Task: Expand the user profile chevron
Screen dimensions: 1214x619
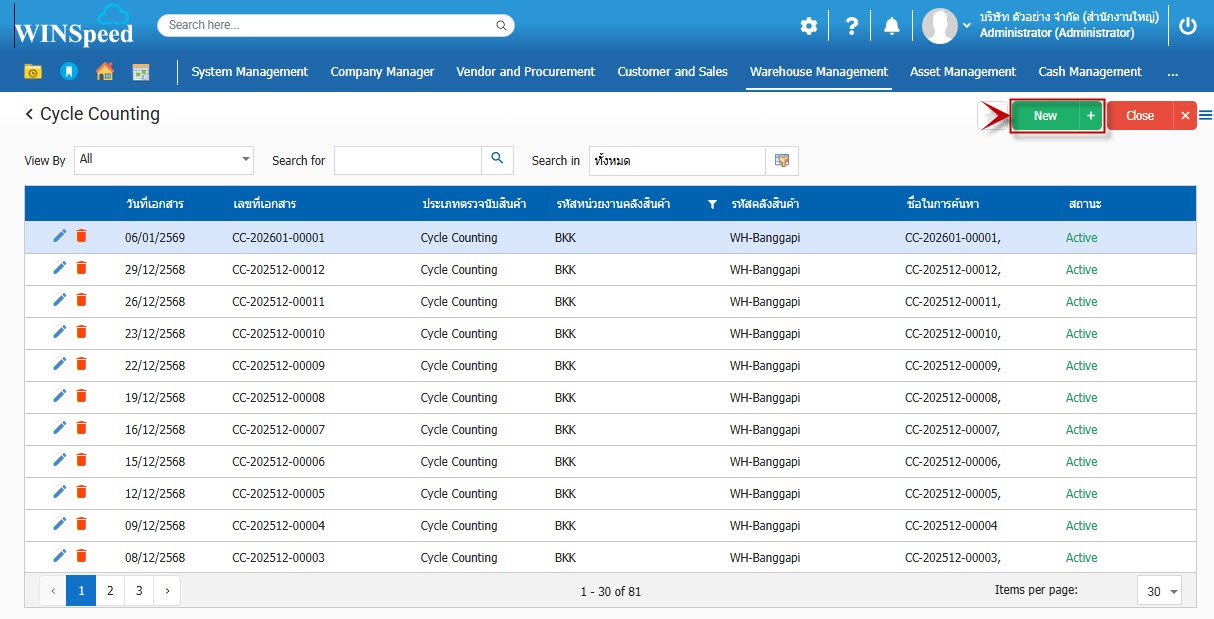Action: 967,26
